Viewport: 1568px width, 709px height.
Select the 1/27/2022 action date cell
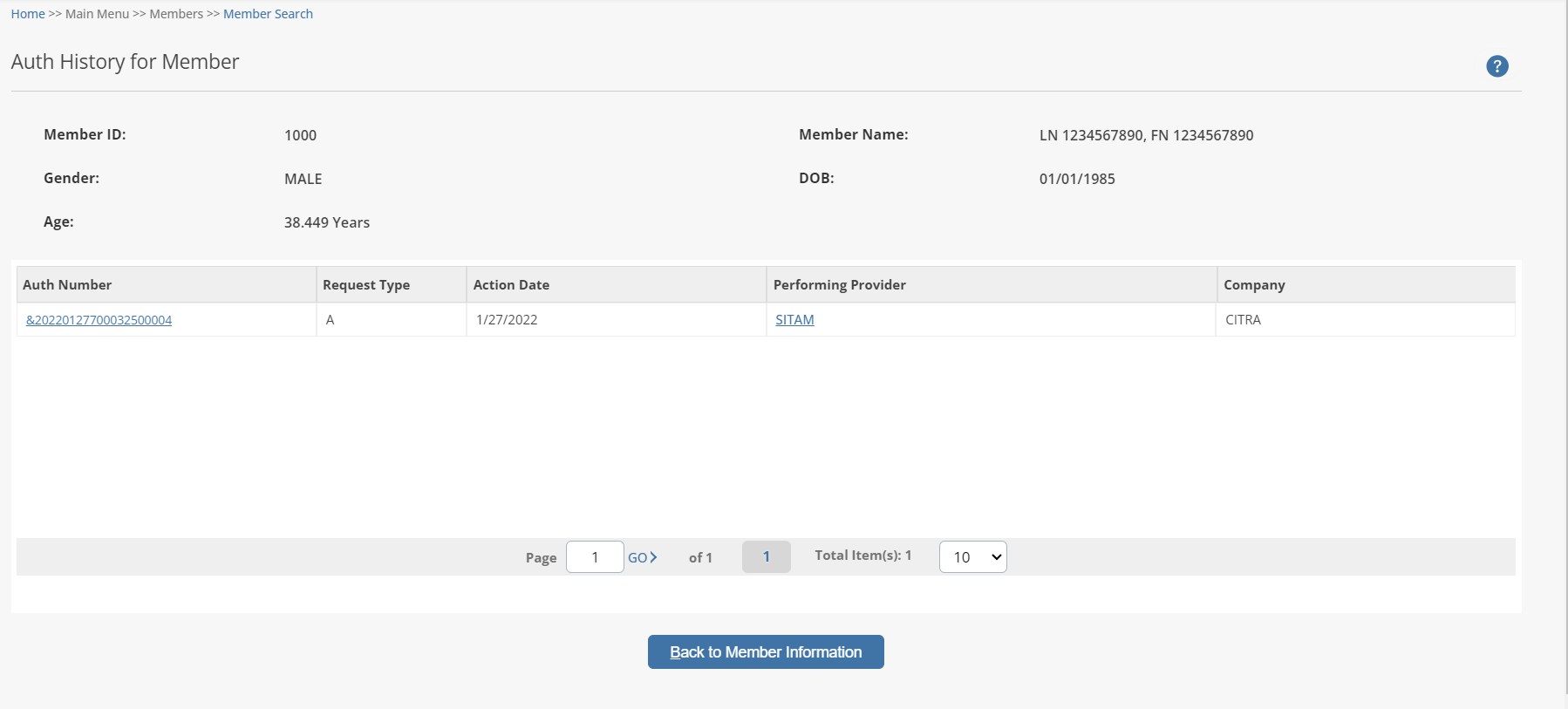click(507, 320)
